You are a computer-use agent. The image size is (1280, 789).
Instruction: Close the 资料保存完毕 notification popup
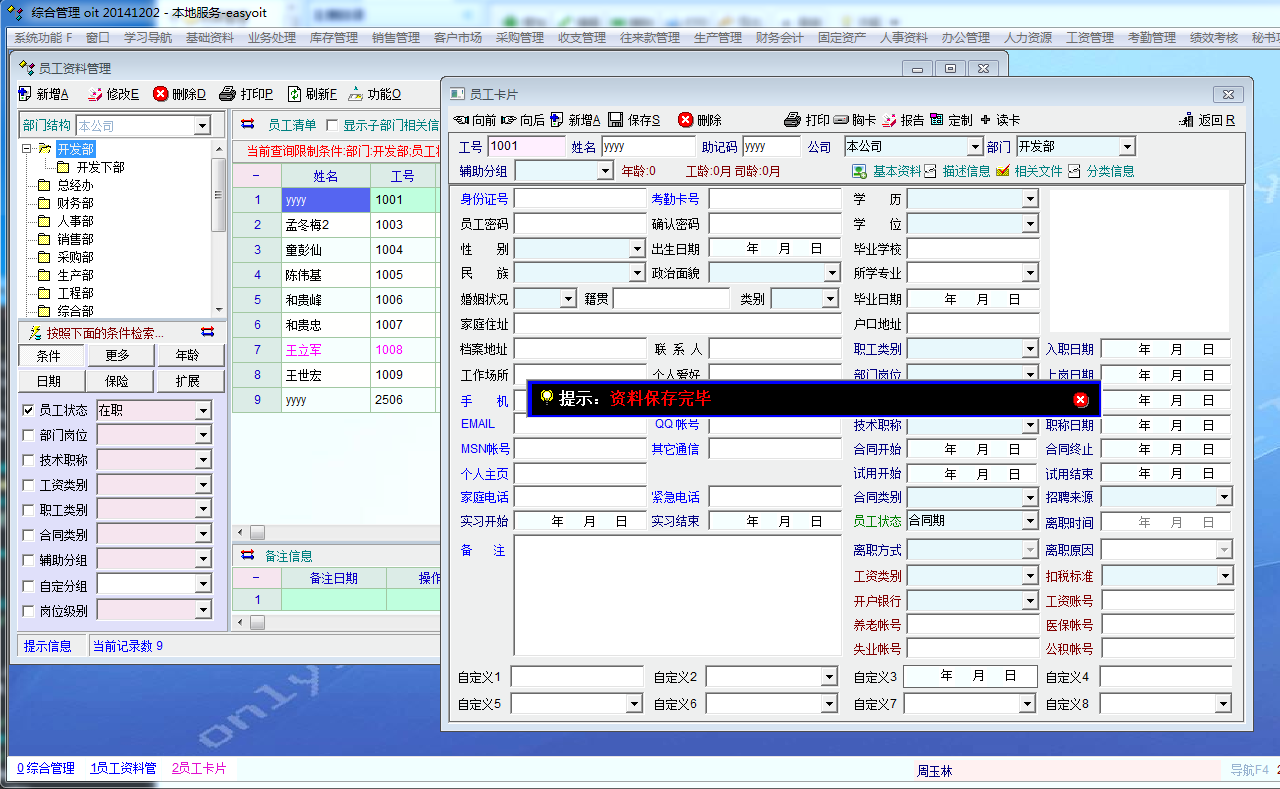pos(1080,399)
